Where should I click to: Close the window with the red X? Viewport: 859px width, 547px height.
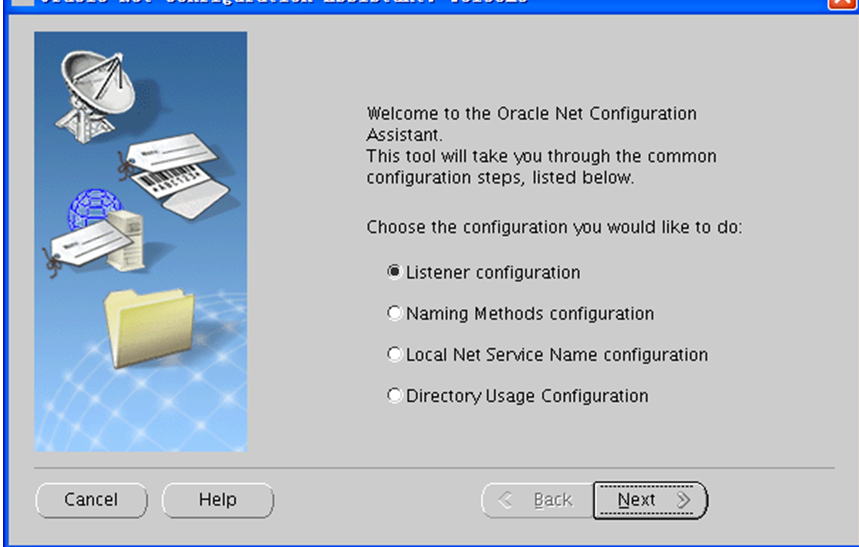click(842, 3)
